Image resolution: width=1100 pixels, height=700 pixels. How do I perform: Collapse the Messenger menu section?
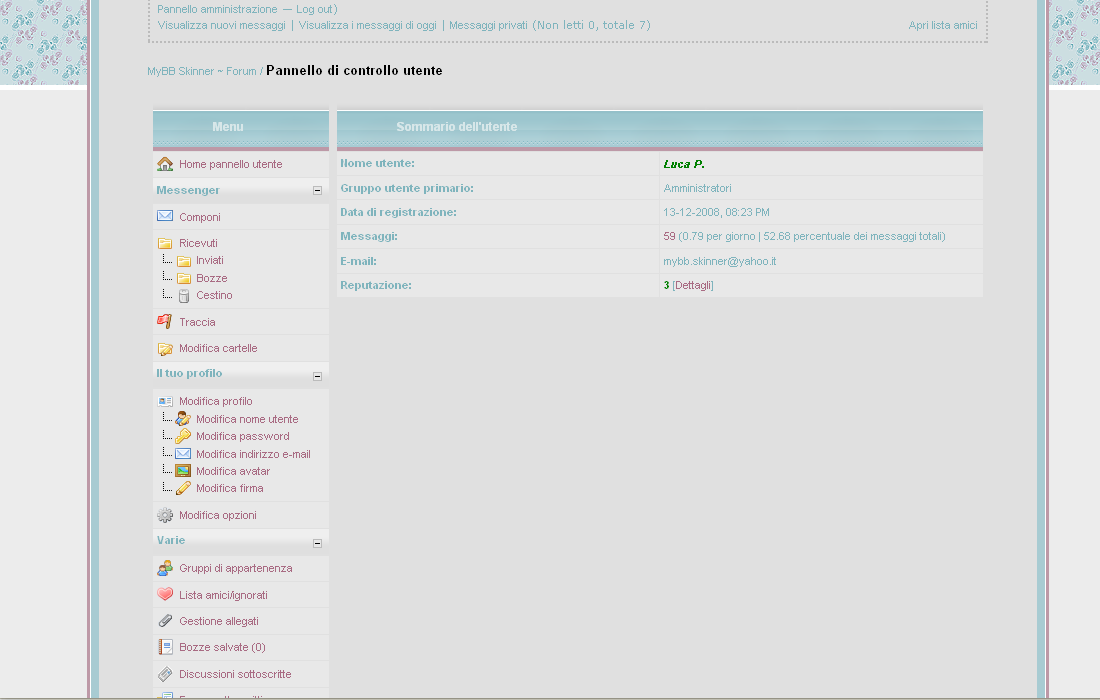click(x=317, y=190)
